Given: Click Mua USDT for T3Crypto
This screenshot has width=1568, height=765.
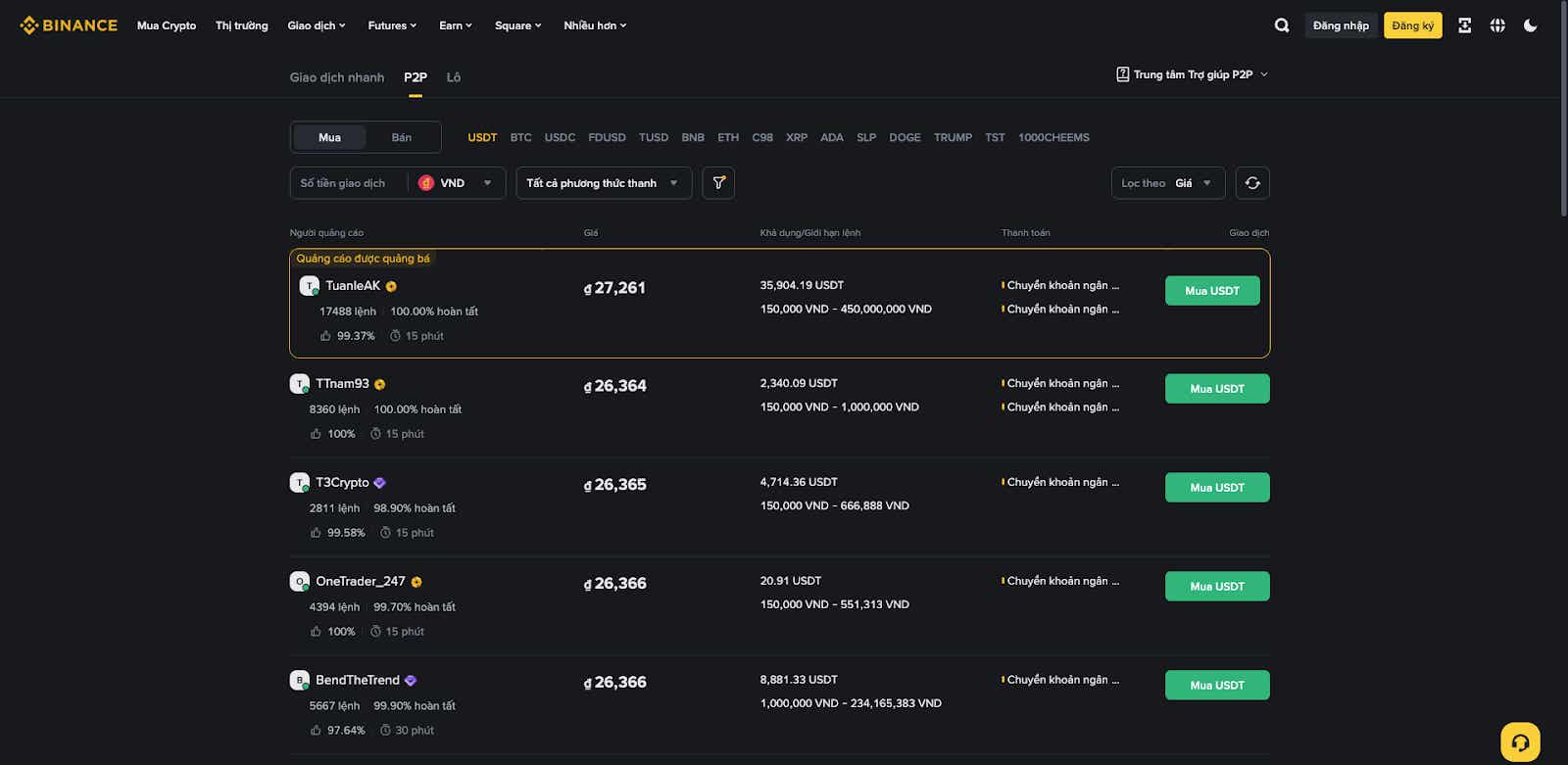Looking at the screenshot, I should [x=1217, y=488].
